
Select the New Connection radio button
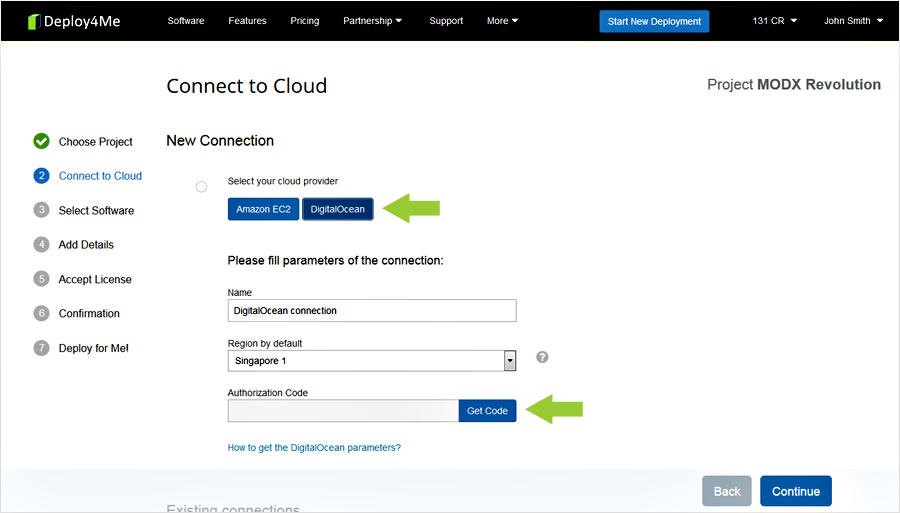[x=202, y=187]
